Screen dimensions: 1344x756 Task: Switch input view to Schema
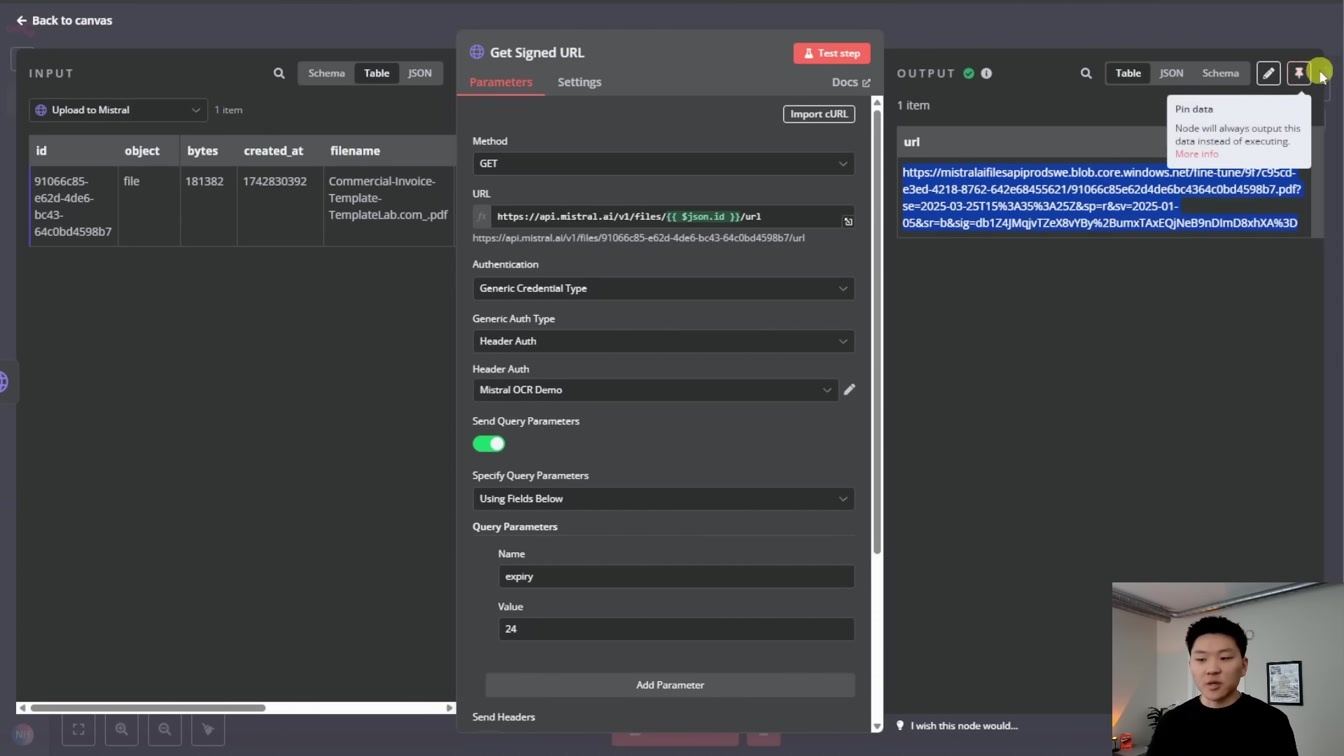[326, 73]
